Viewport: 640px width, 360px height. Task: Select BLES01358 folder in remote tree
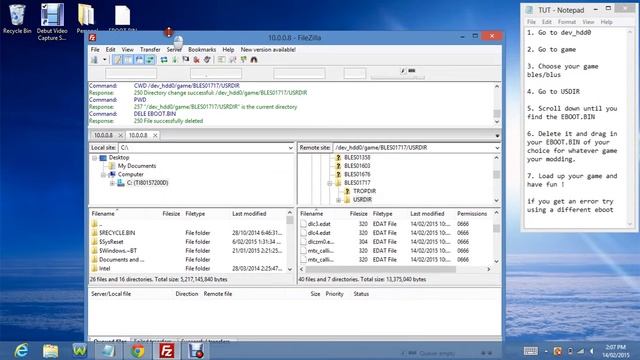(357, 158)
